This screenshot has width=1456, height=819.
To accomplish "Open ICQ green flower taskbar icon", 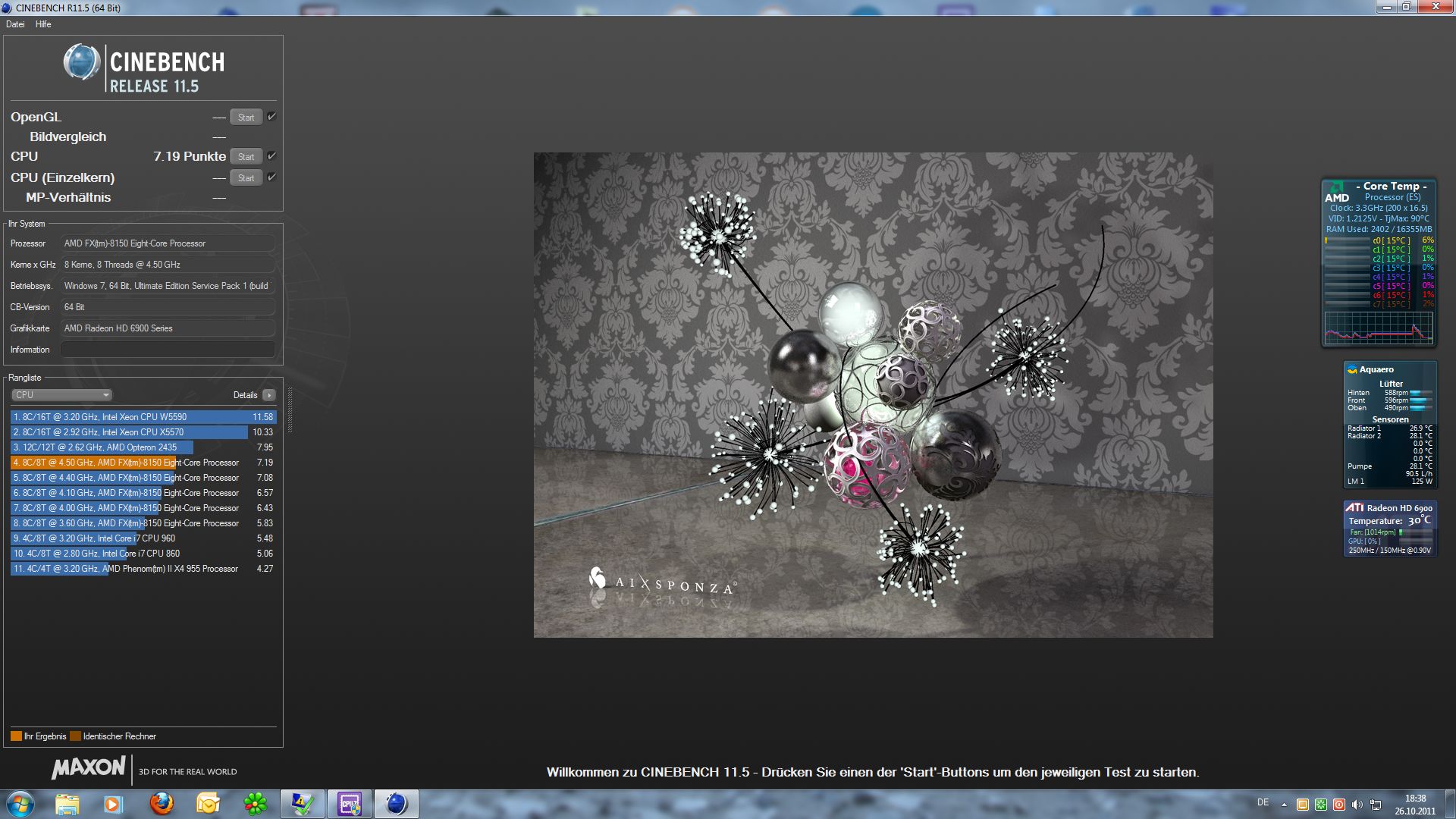I will [x=256, y=804].
